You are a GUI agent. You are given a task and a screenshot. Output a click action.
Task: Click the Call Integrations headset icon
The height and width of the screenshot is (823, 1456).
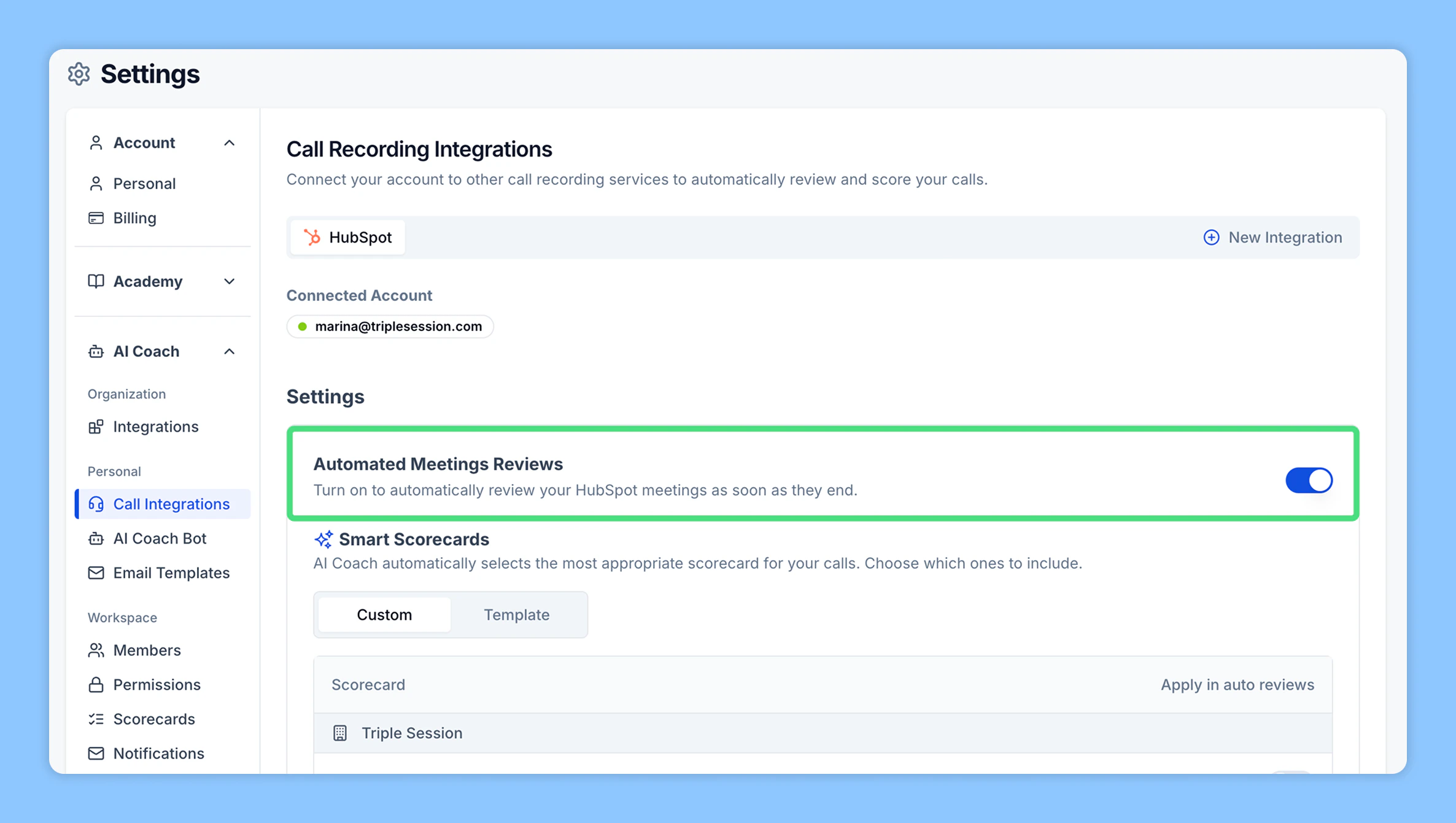96,504
